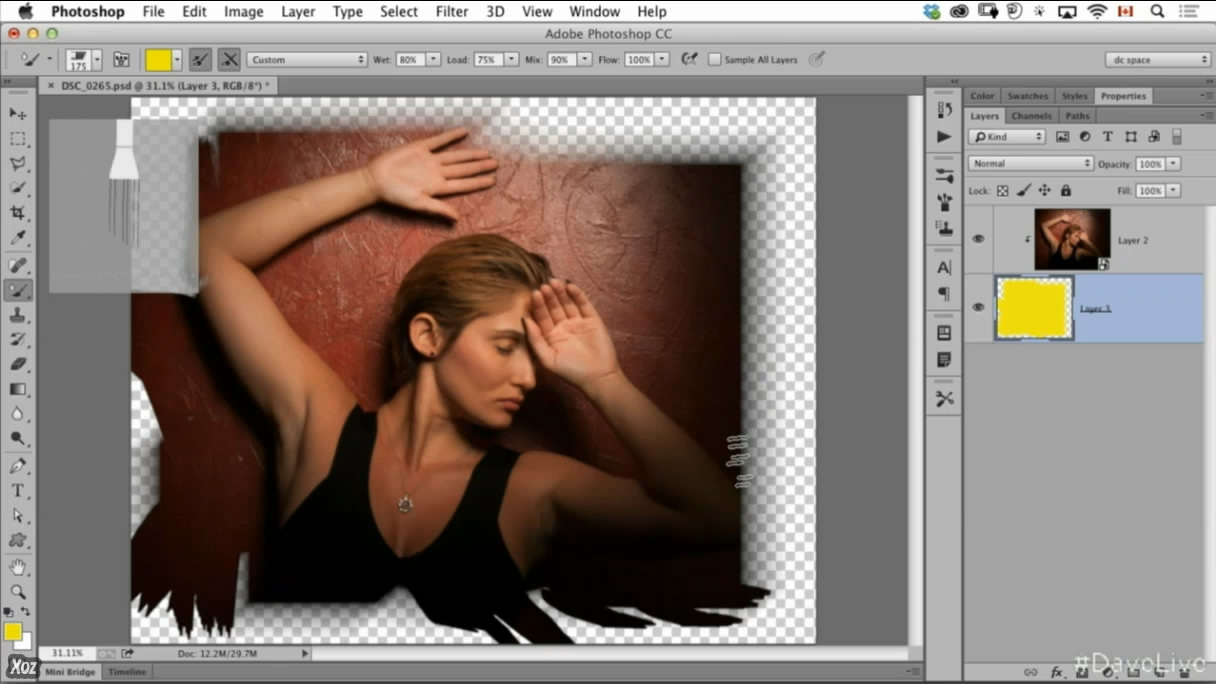Select the Healing Brush tool

pyautogui.click(x=18, y=265)
